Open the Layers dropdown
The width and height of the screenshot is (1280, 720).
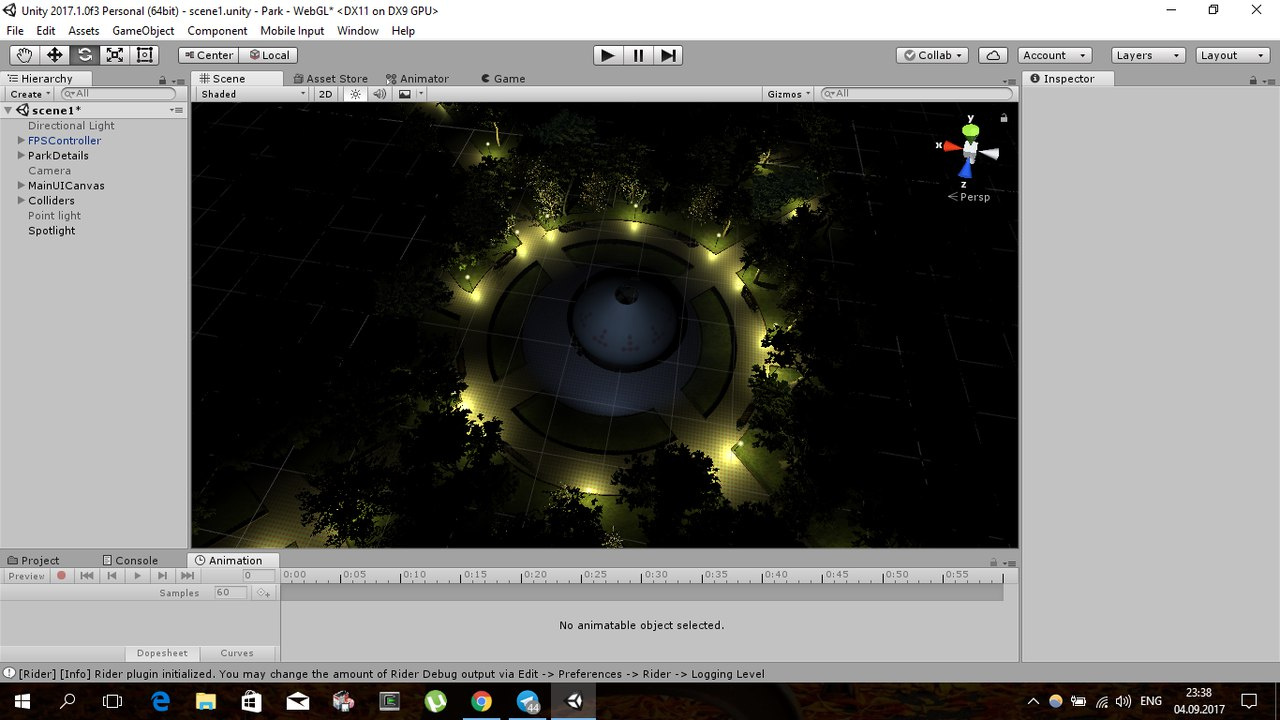pos(1148,55)
